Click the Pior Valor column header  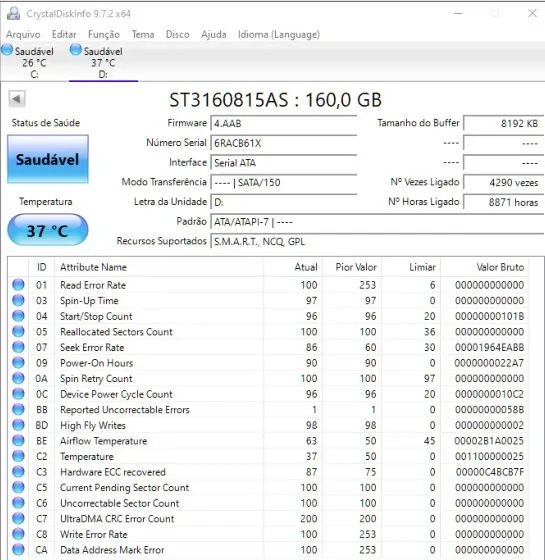tap(352, 267)
